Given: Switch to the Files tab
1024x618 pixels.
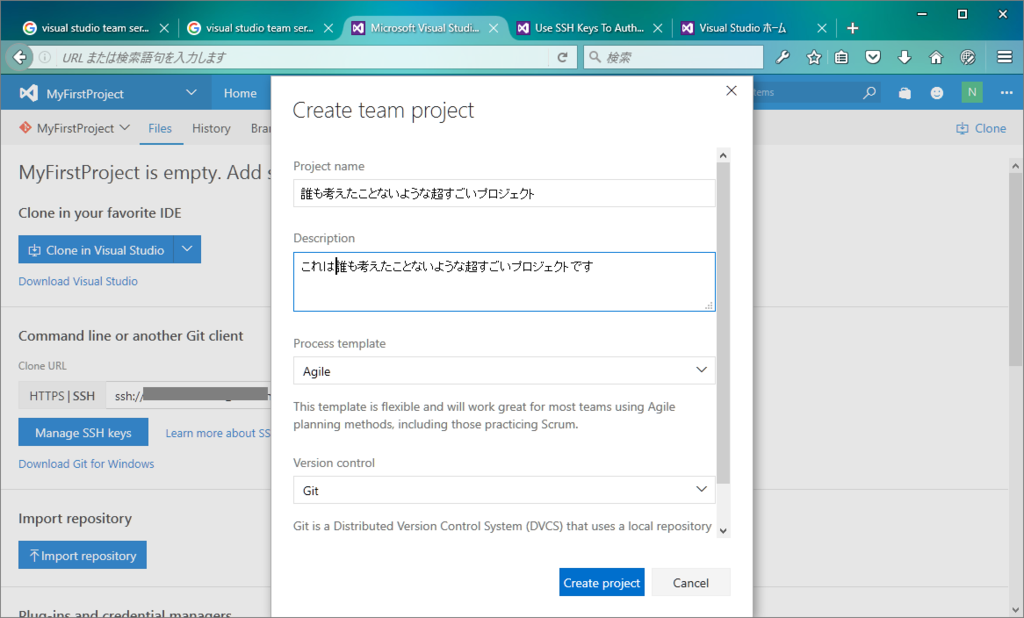Looking at the screenshot, I should pos(160,129).
